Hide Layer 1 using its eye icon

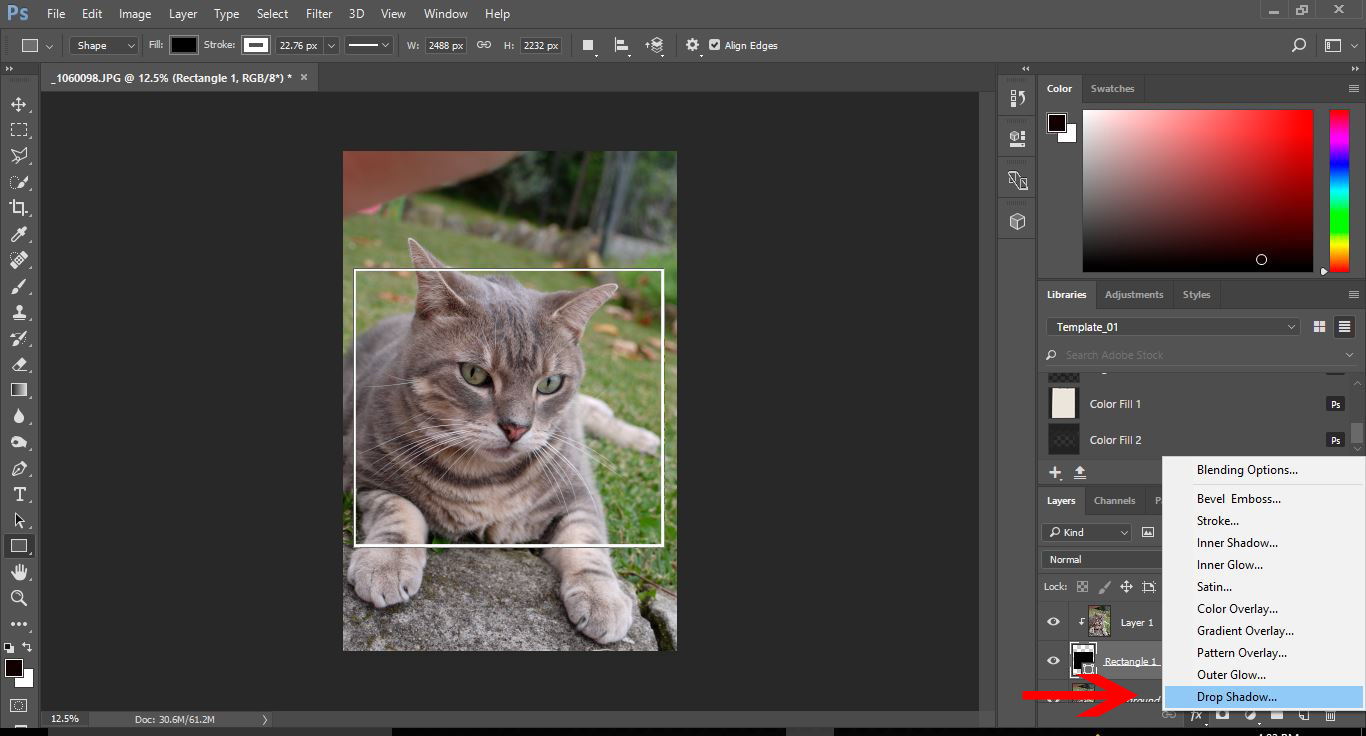(1053, 622)
